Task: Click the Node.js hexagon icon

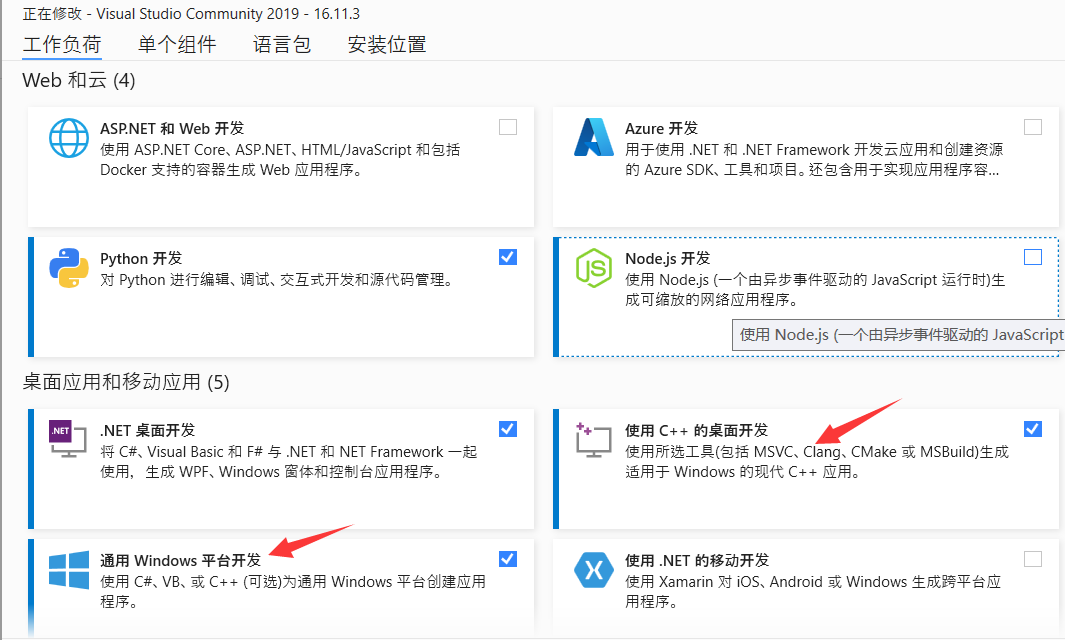Action: point(594,268)
